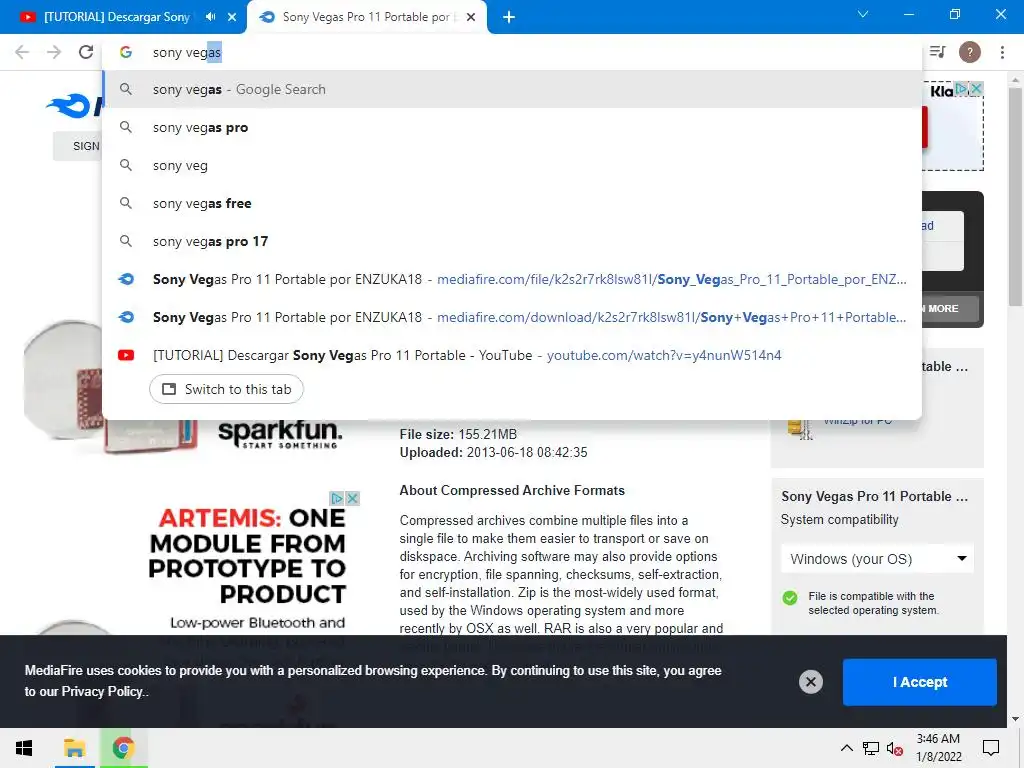Expand the 'Windows (your OS)' dropdown
Viewport: 1024px width, 768px height.
877,559
